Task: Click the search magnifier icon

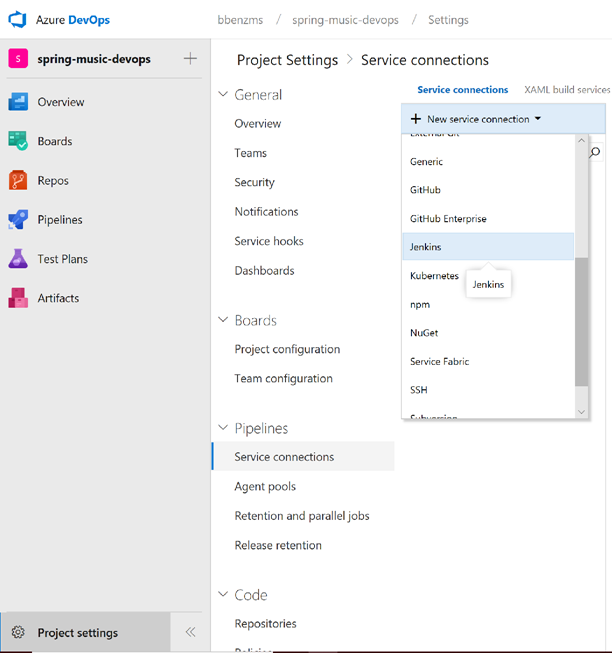Action: click(595, 152)
